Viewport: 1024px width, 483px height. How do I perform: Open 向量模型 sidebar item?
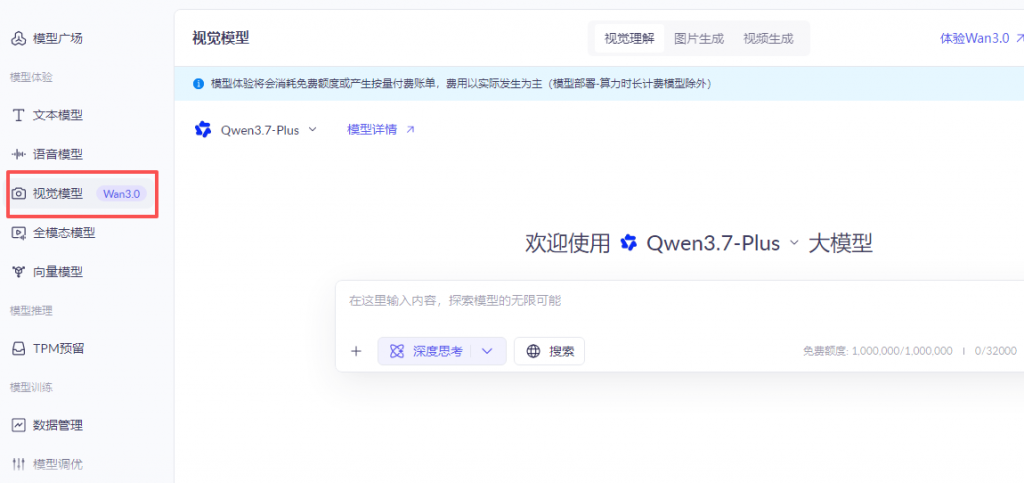point(57,272)
